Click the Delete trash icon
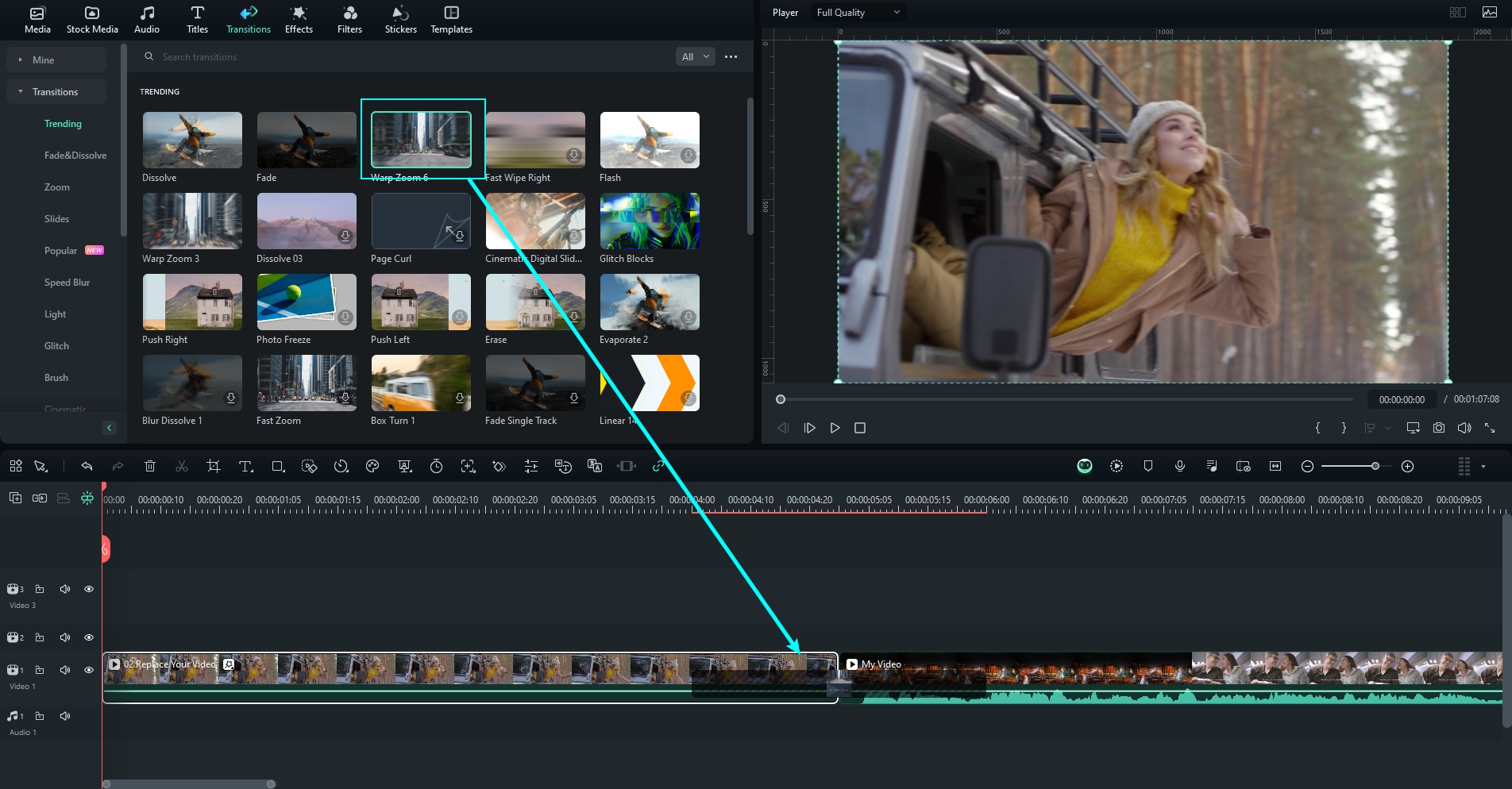Viewport: 1512px width, 789px height. pos(150,467)
